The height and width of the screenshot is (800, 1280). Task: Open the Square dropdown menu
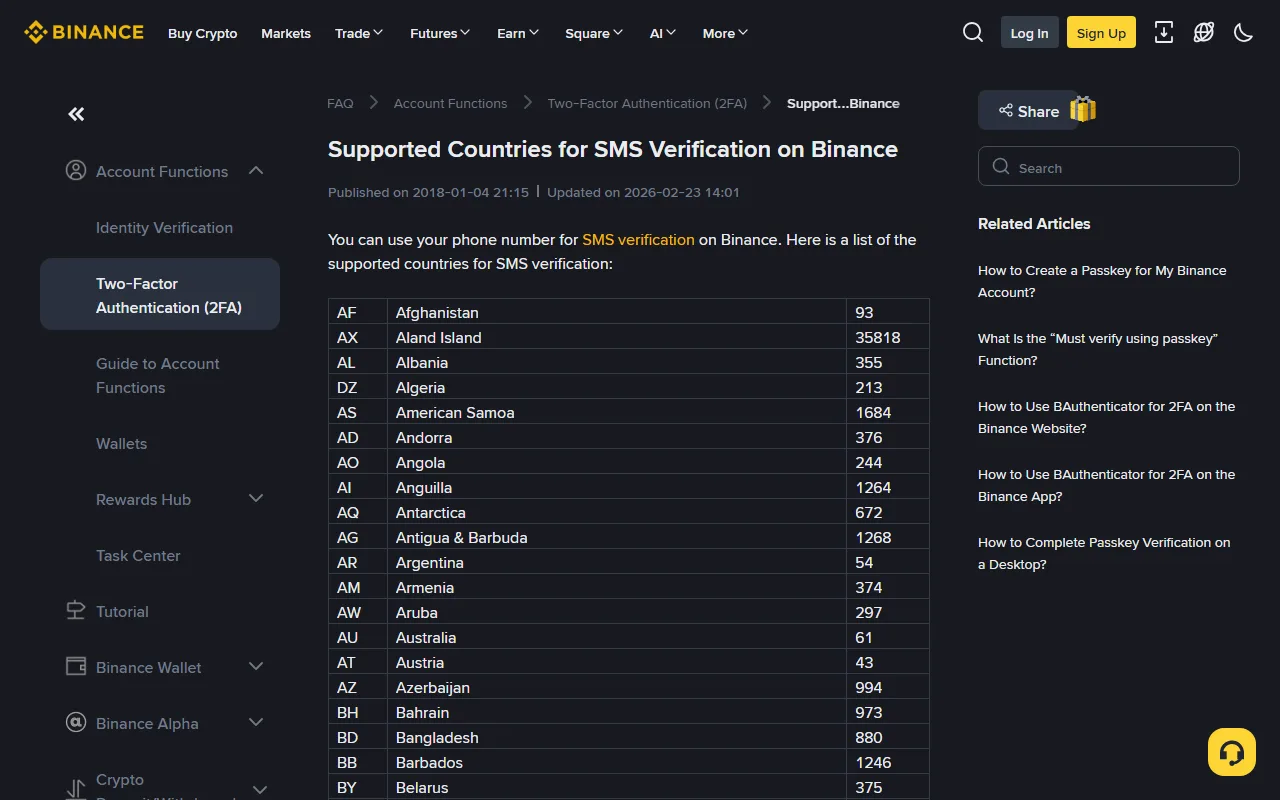click(594, 33)
